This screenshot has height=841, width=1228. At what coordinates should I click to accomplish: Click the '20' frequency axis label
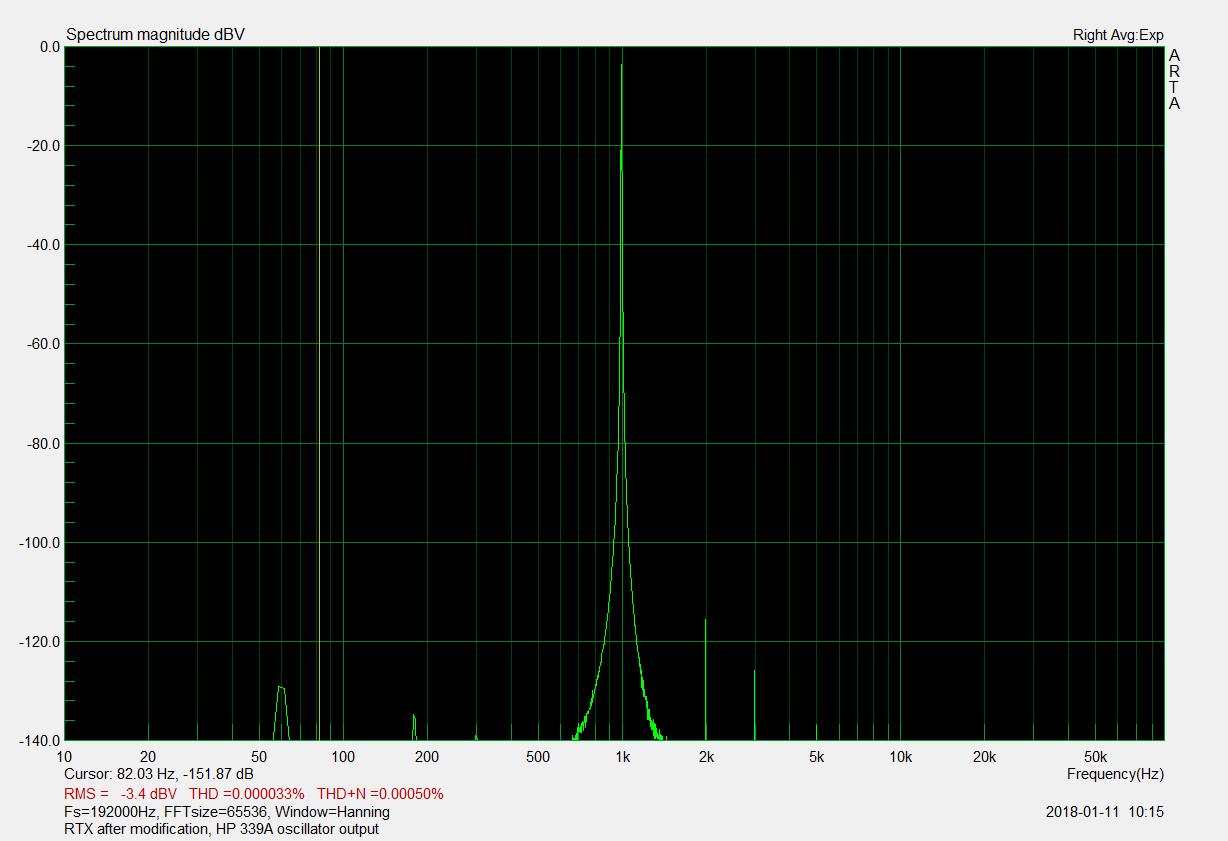(148, 757)
